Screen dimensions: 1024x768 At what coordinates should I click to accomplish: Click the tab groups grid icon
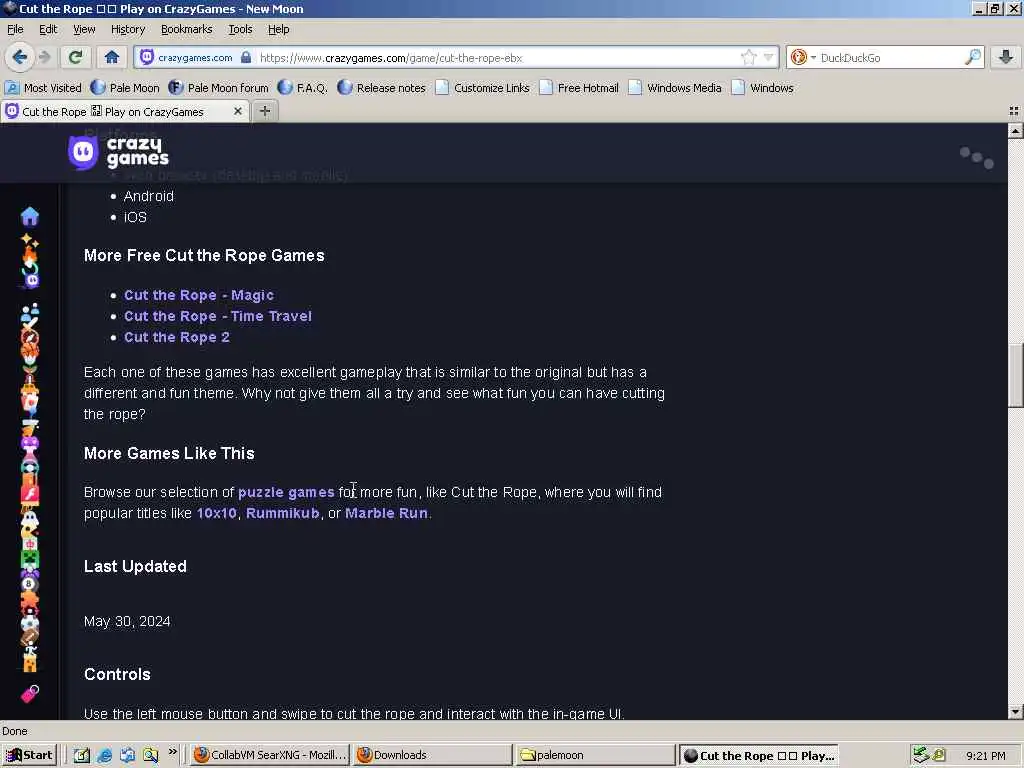pos(1014,112)
